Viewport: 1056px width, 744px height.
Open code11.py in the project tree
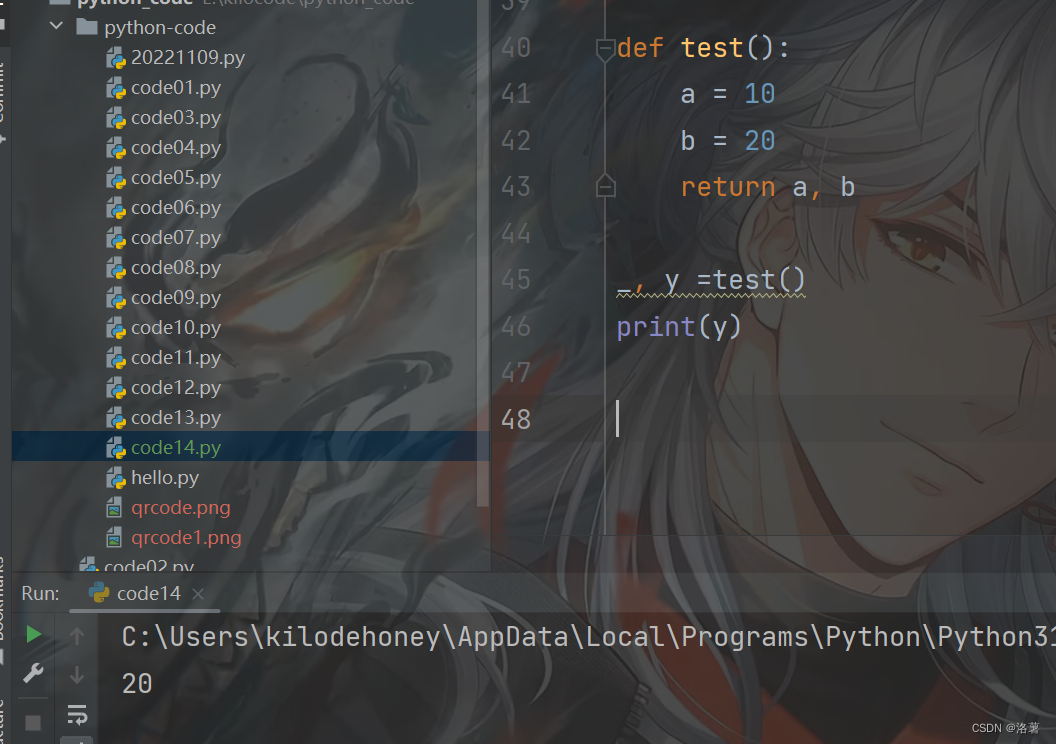click(x=176, y=358)
